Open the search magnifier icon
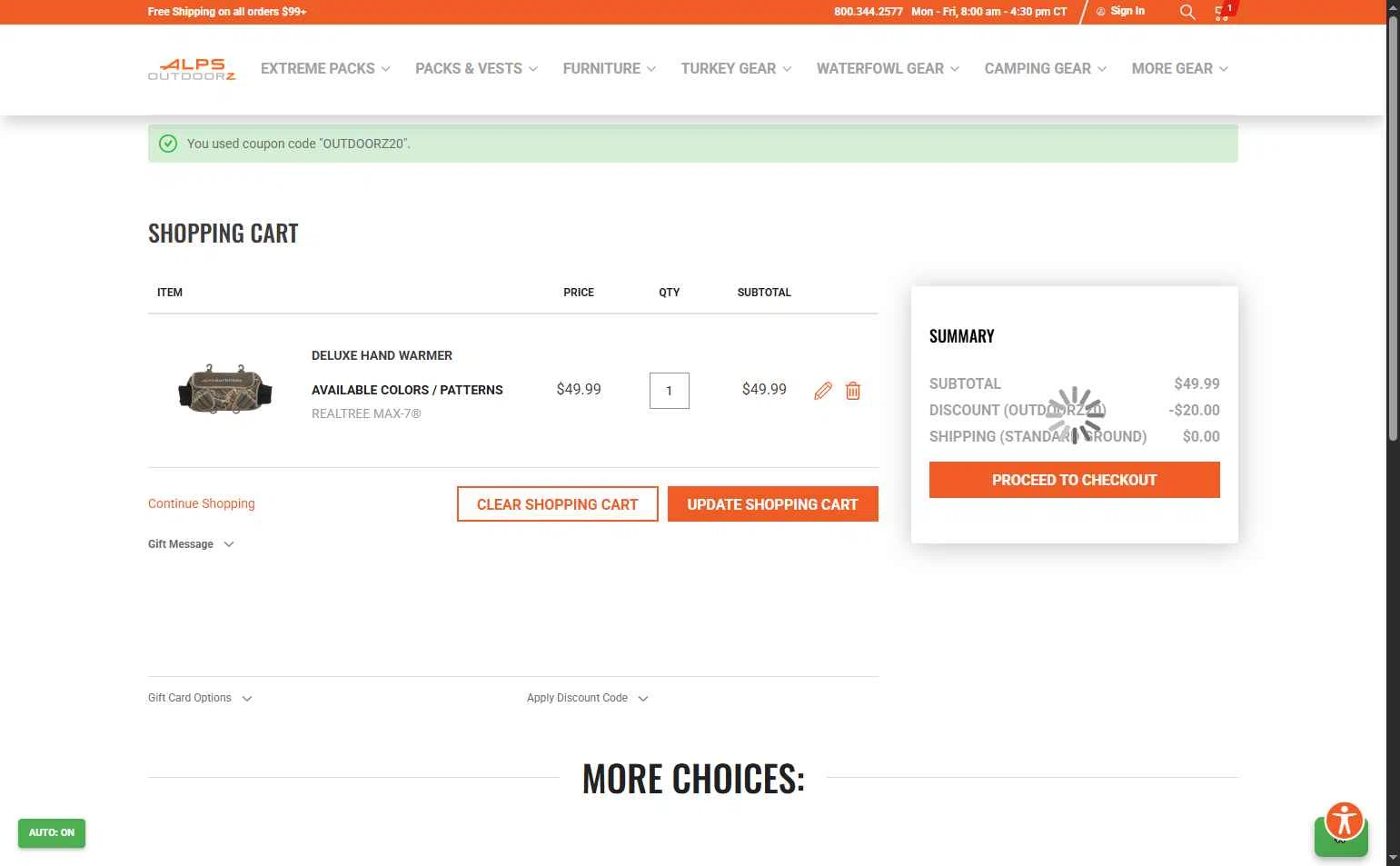1400x866 pixels. (x=1187, y=12)
